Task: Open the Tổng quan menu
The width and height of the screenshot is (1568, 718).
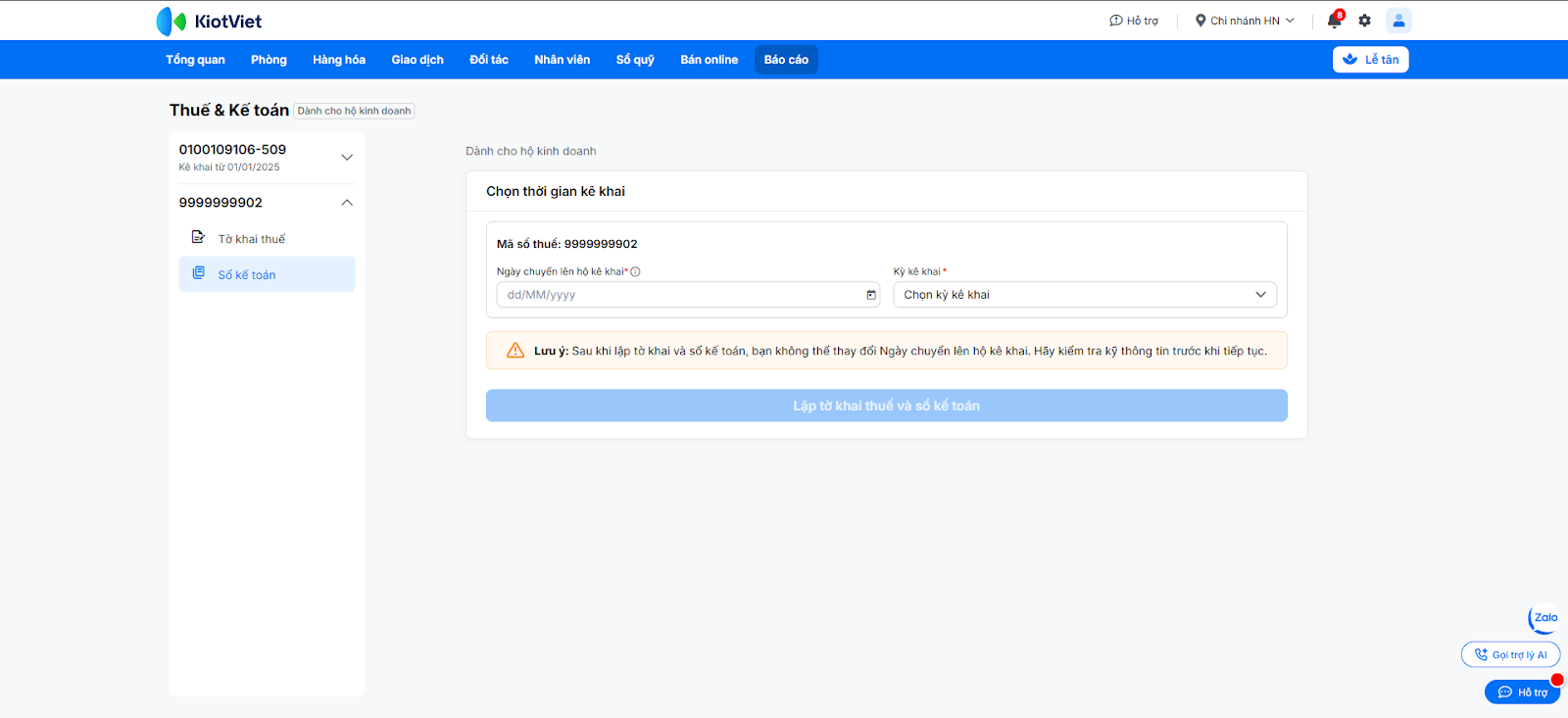Action: [x=195, y=60]
